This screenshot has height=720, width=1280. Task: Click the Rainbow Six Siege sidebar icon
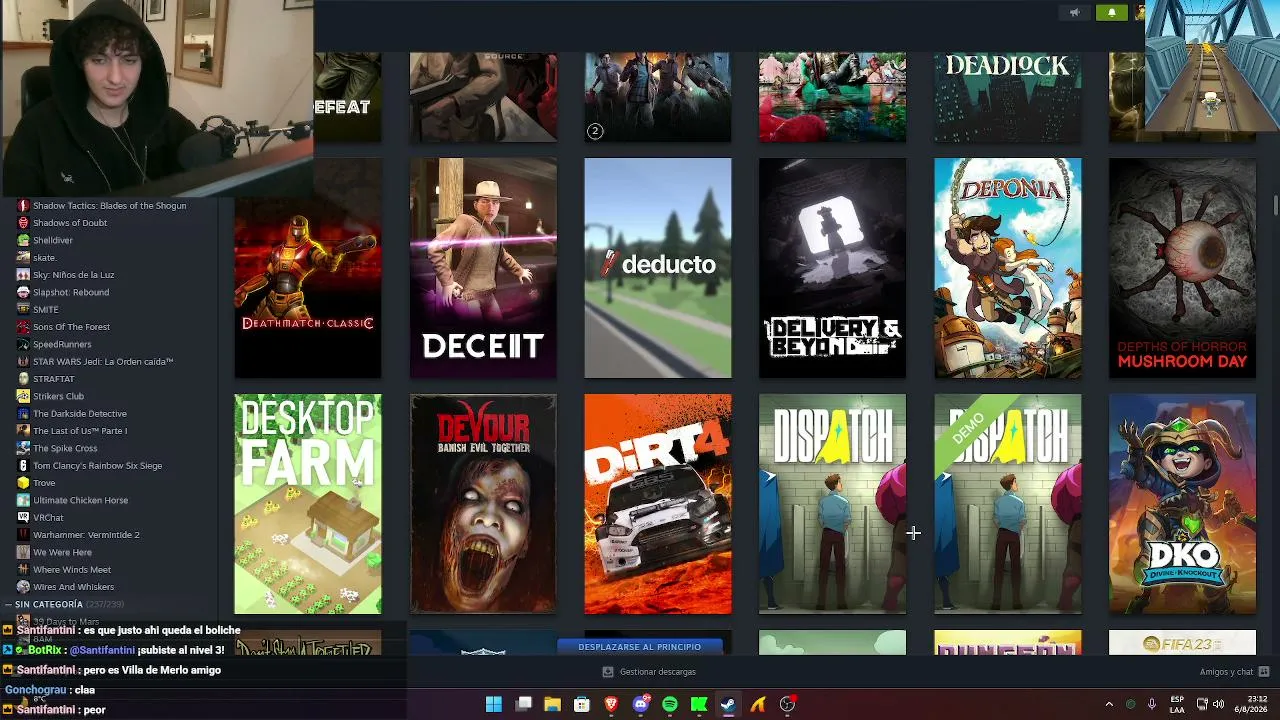[x=23, y=466]
